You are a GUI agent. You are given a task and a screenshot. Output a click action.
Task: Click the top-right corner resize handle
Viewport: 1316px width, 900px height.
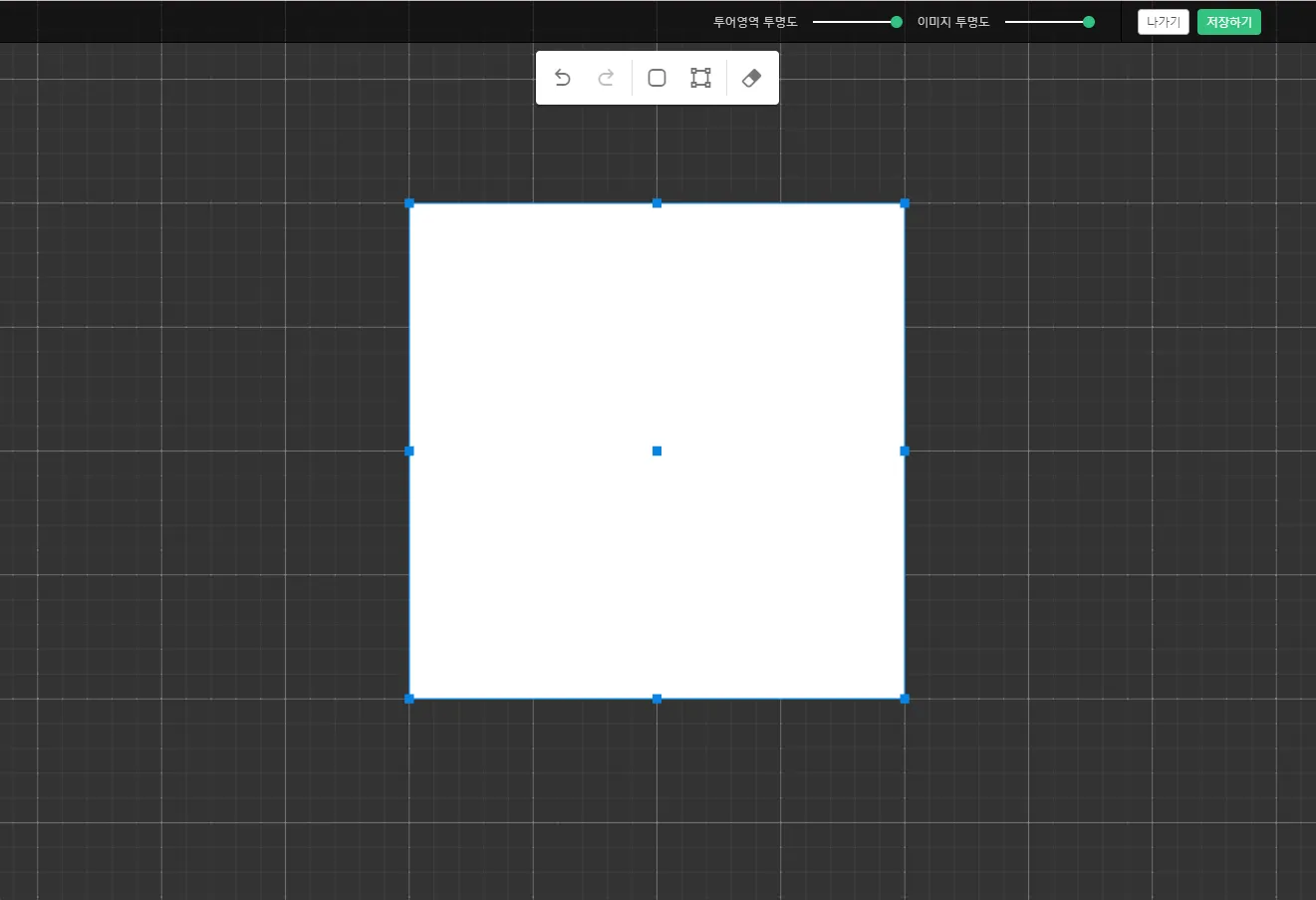905,203
